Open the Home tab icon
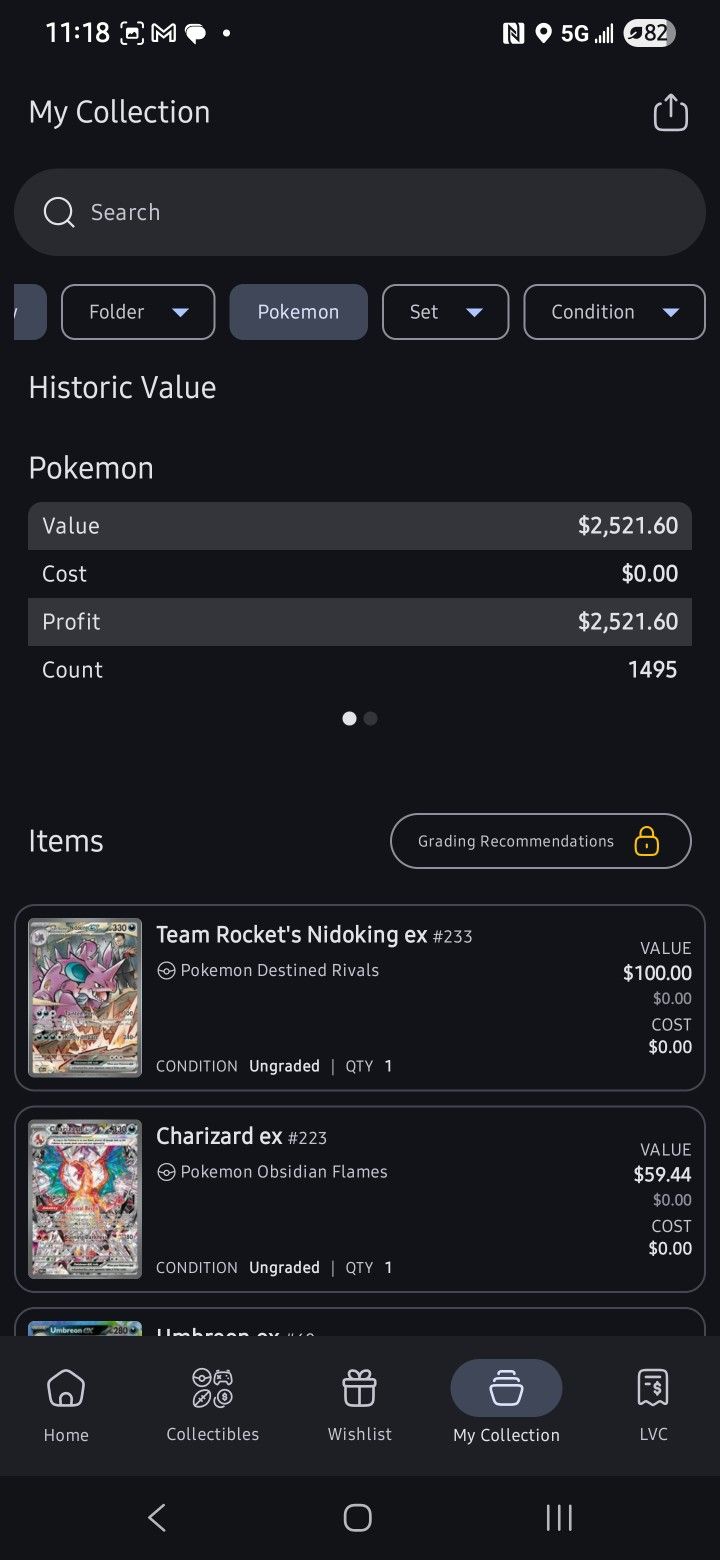720x1560 pixels. 66,1388
